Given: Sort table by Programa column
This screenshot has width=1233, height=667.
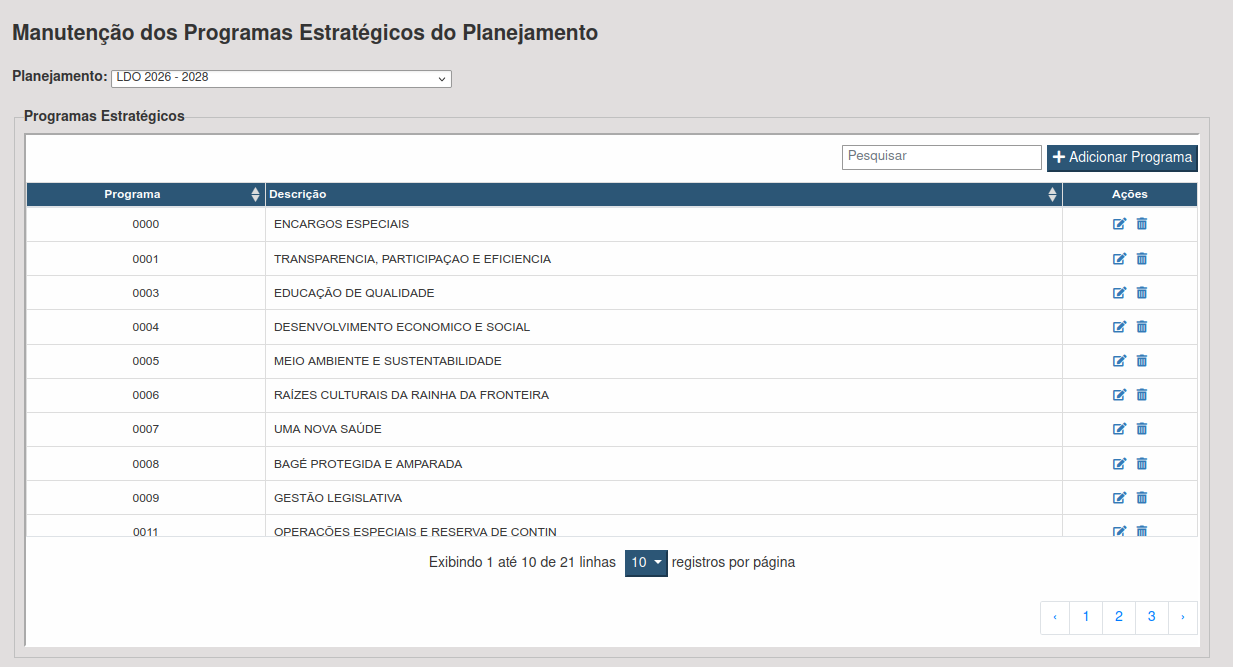Looking at the screenshot, I should [x=145, y=195].
